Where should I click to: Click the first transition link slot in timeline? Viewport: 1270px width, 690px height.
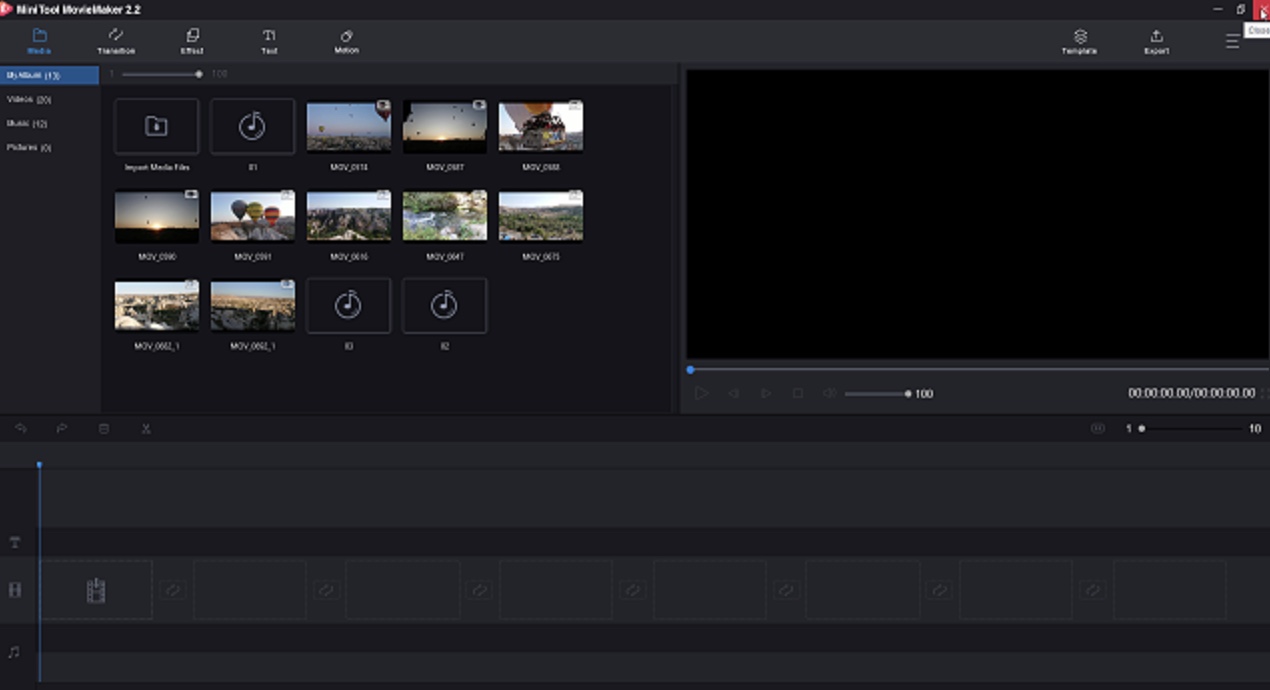[173, 590]
